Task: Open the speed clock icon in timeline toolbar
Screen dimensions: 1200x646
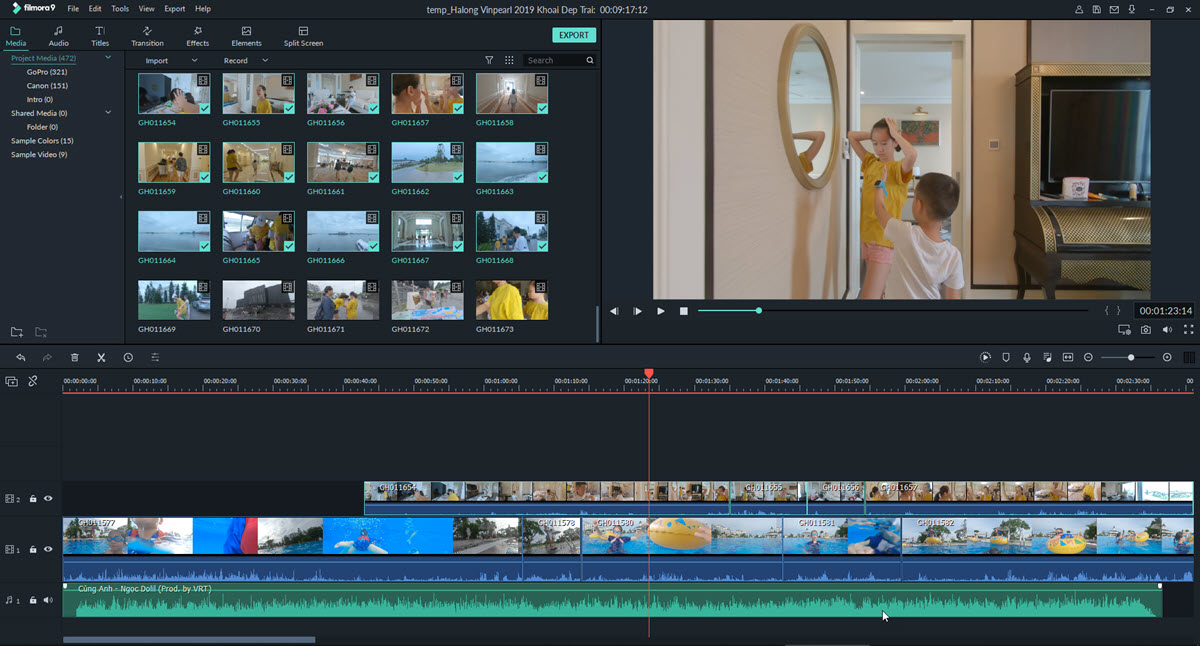Action: click(128, 357)
